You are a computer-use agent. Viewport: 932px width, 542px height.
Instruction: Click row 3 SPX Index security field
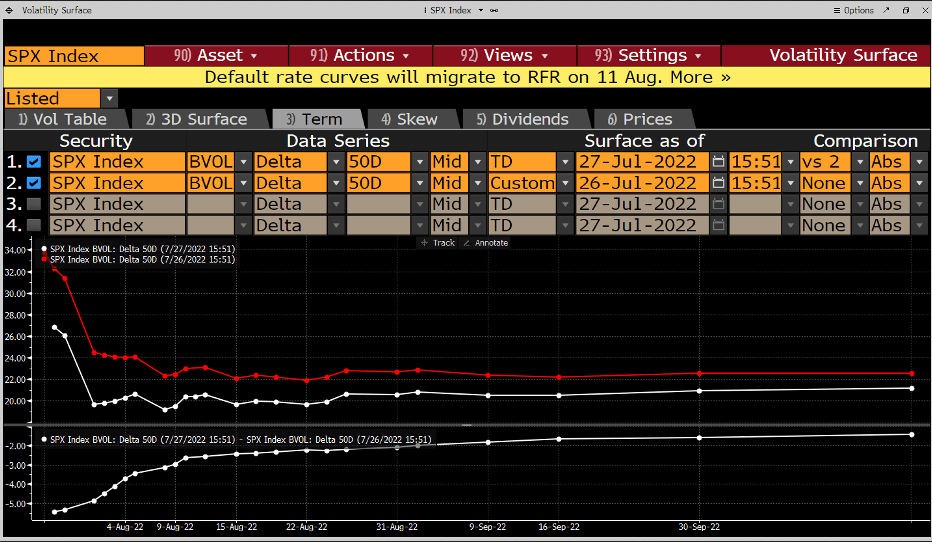(x=117, y=204)
